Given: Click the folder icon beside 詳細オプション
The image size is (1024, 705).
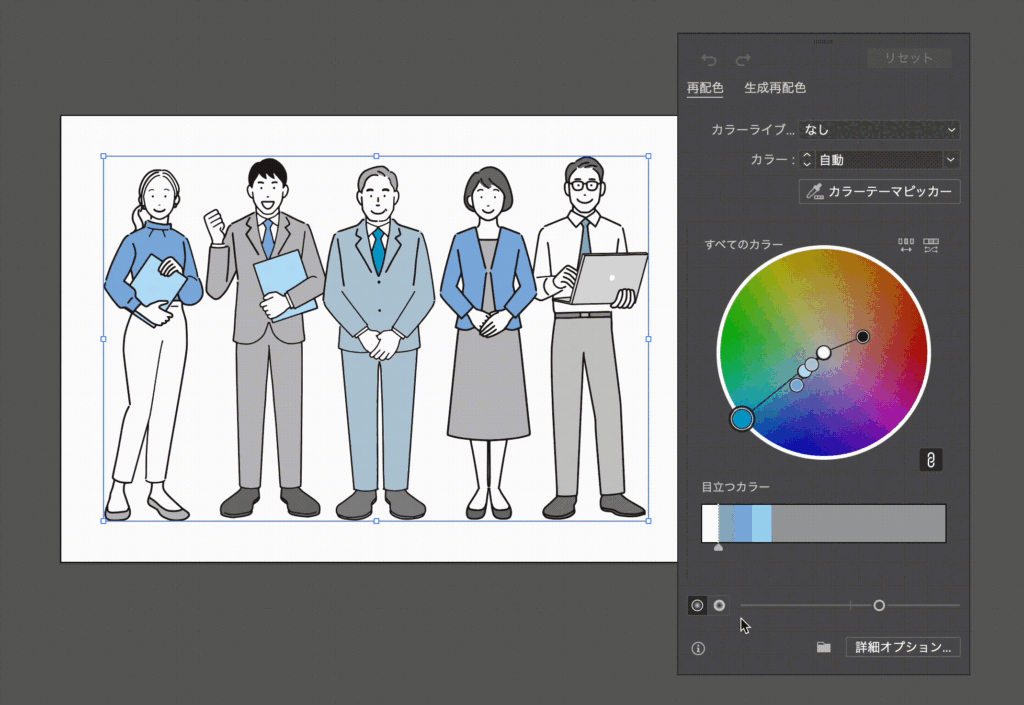Looking at the screenshot, I should [823, 647].
